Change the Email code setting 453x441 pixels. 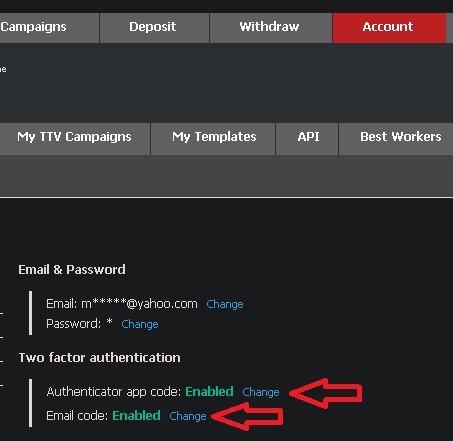[x=188, y=416]
